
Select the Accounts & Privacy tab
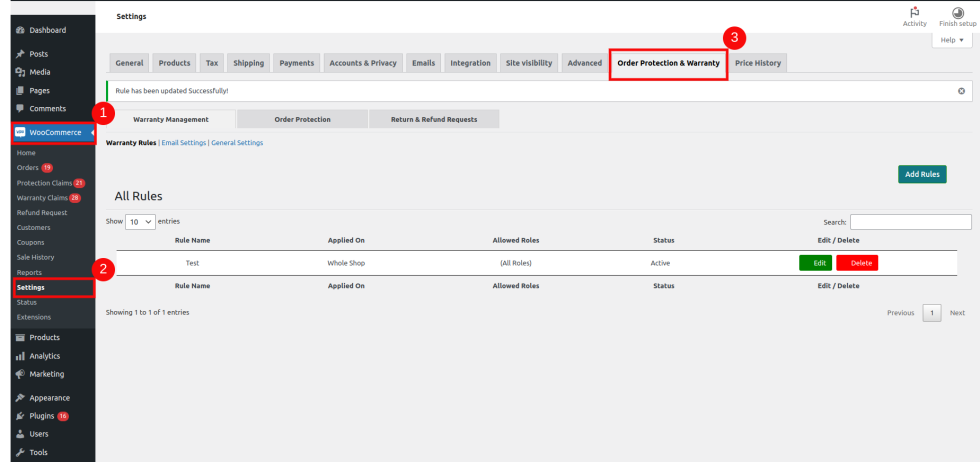[x=363, y=63]
